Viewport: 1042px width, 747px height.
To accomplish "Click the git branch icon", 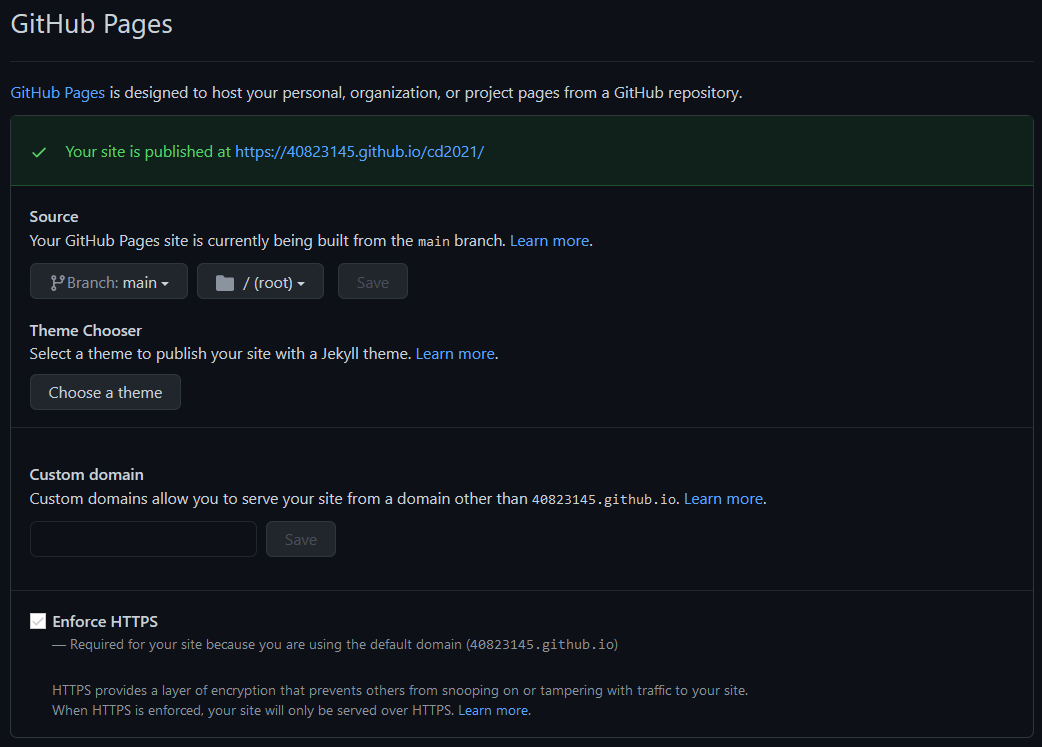I will (x=57, y=283).
